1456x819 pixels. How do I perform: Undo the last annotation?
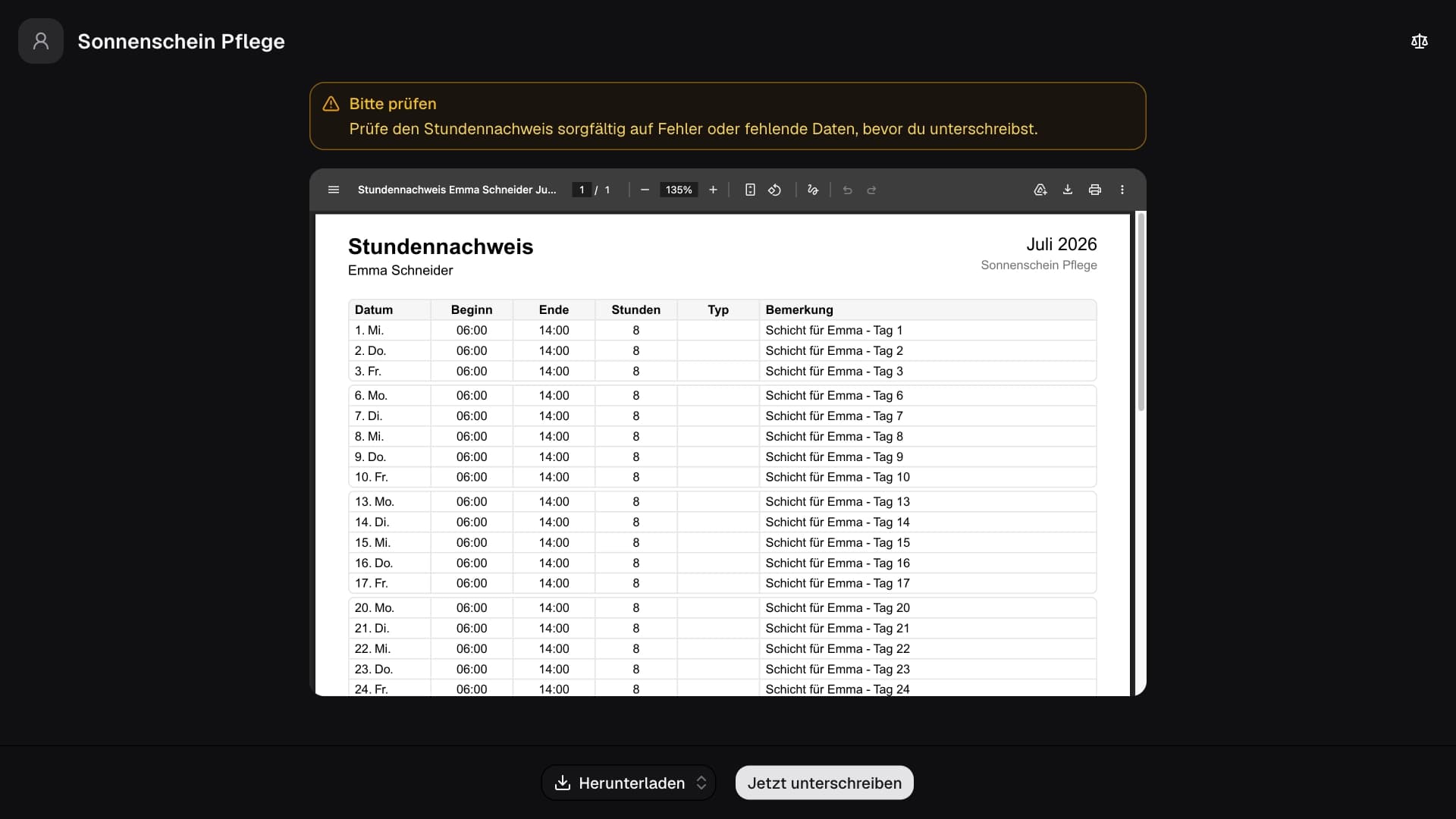click(848, 190)
